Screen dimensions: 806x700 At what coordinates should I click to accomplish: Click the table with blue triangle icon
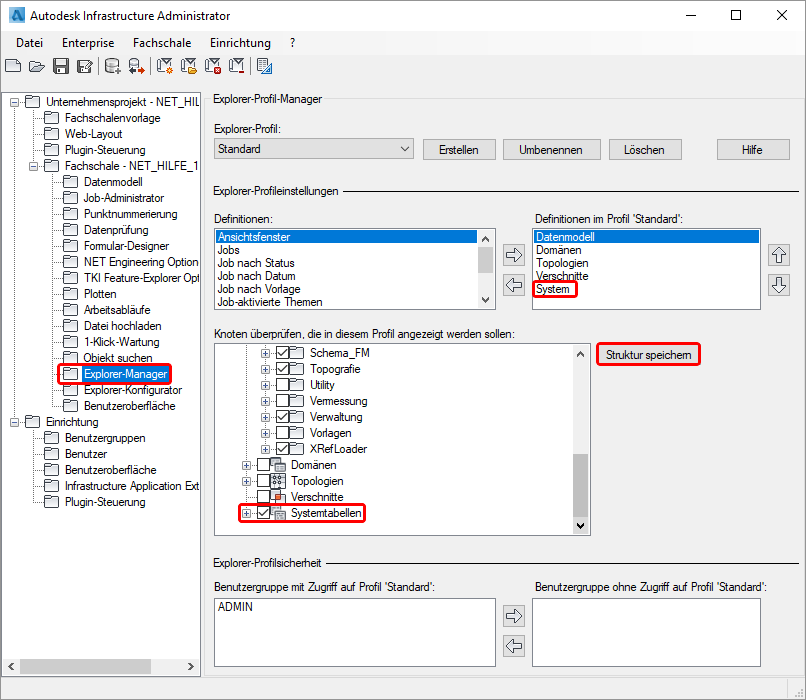pos(264,66)
